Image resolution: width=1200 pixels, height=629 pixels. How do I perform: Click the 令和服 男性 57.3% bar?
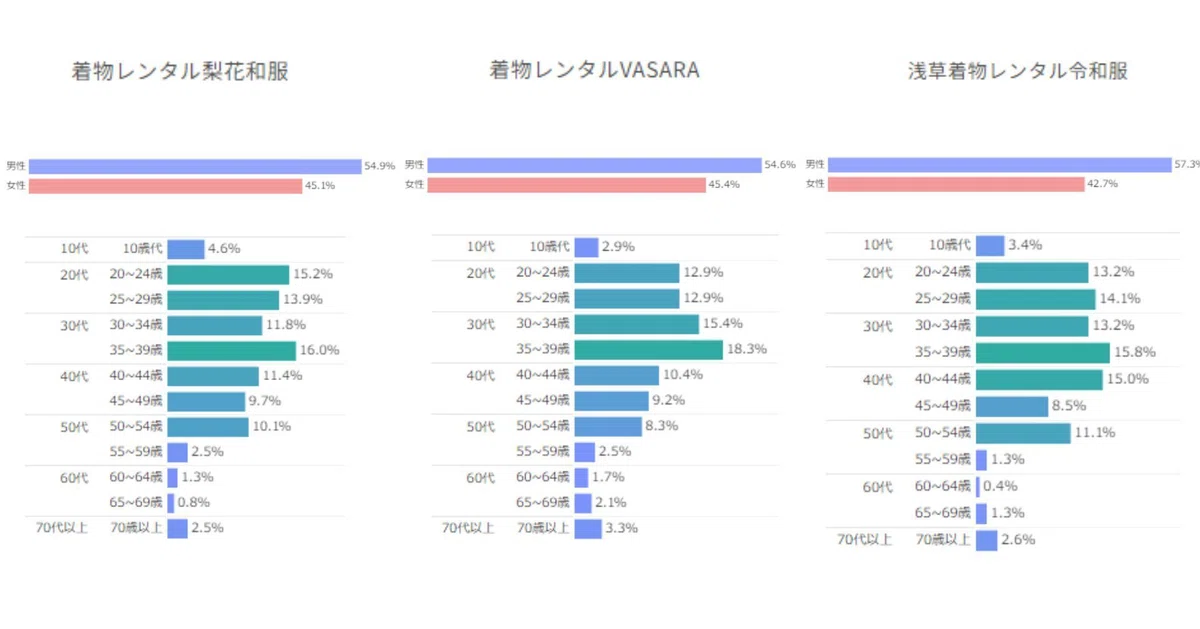click(999, 164)
